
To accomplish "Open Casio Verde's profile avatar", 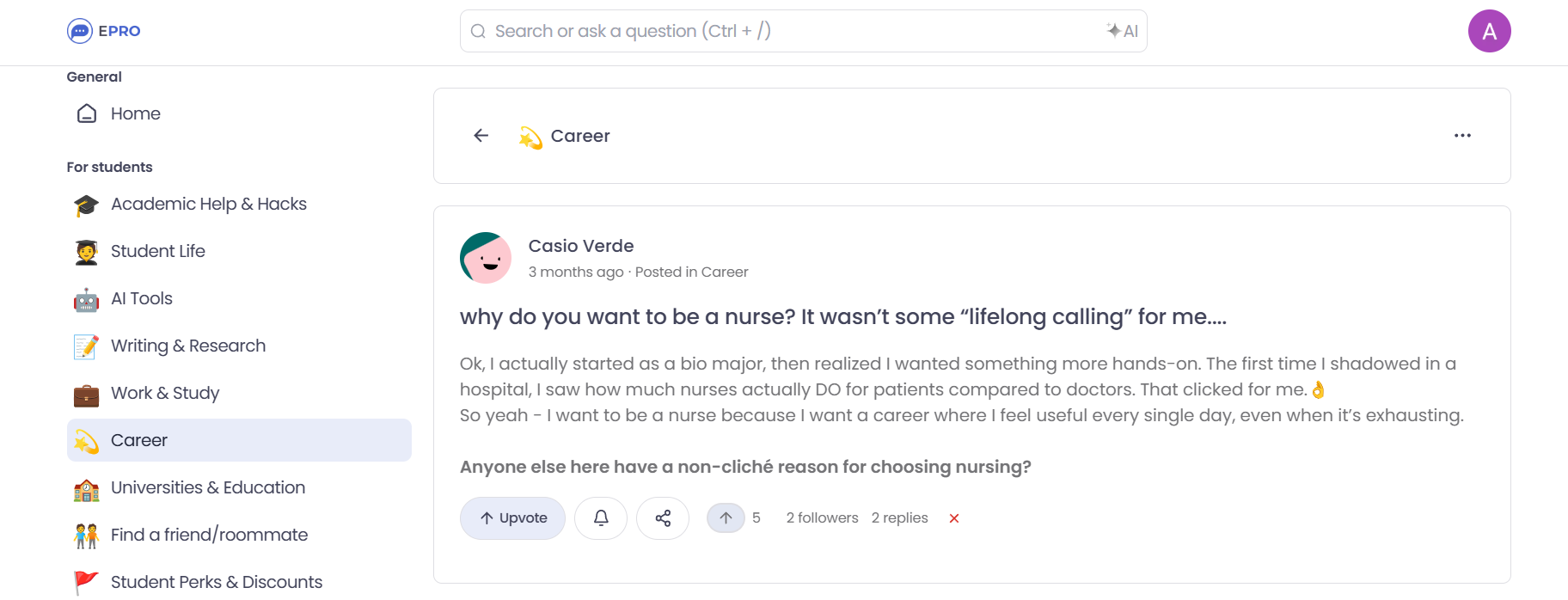I will 486,257.
